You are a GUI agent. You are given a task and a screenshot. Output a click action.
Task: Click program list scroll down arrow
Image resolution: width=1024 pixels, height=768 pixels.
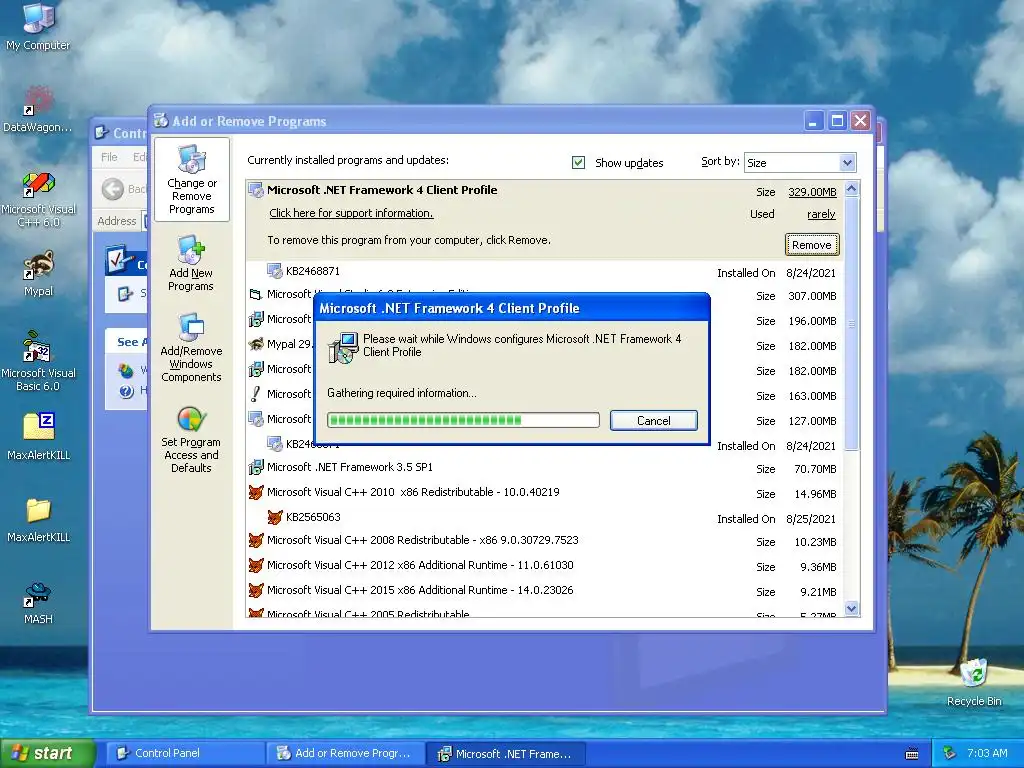(851, 609)
